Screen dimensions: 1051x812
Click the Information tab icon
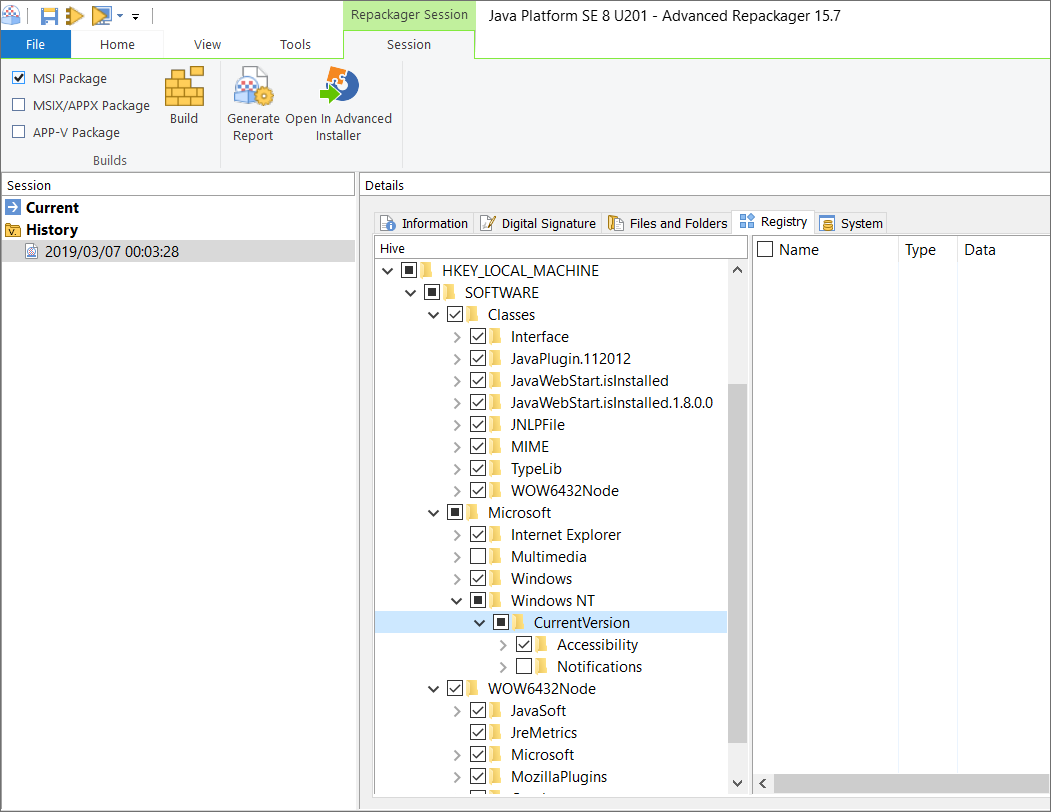[387, 223]
